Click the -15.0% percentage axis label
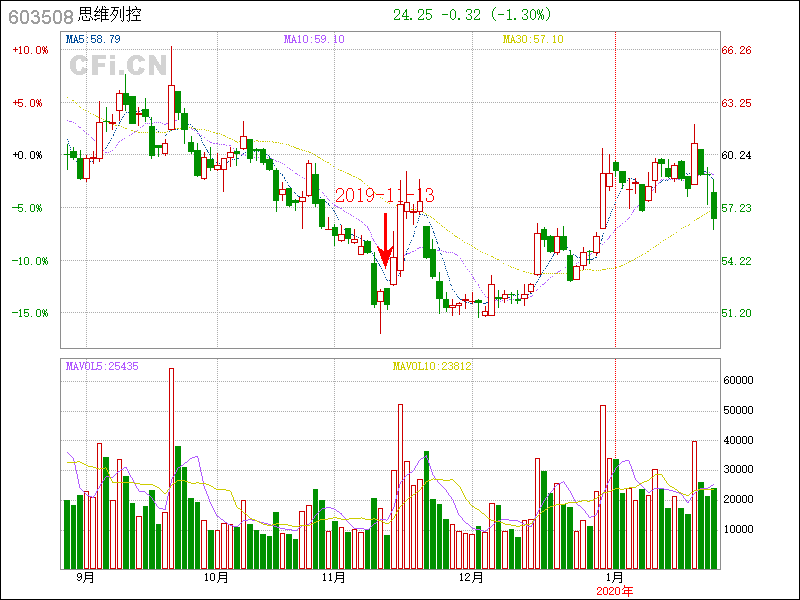800x600 pixels. pyautogui.click(x=29, y=313)
